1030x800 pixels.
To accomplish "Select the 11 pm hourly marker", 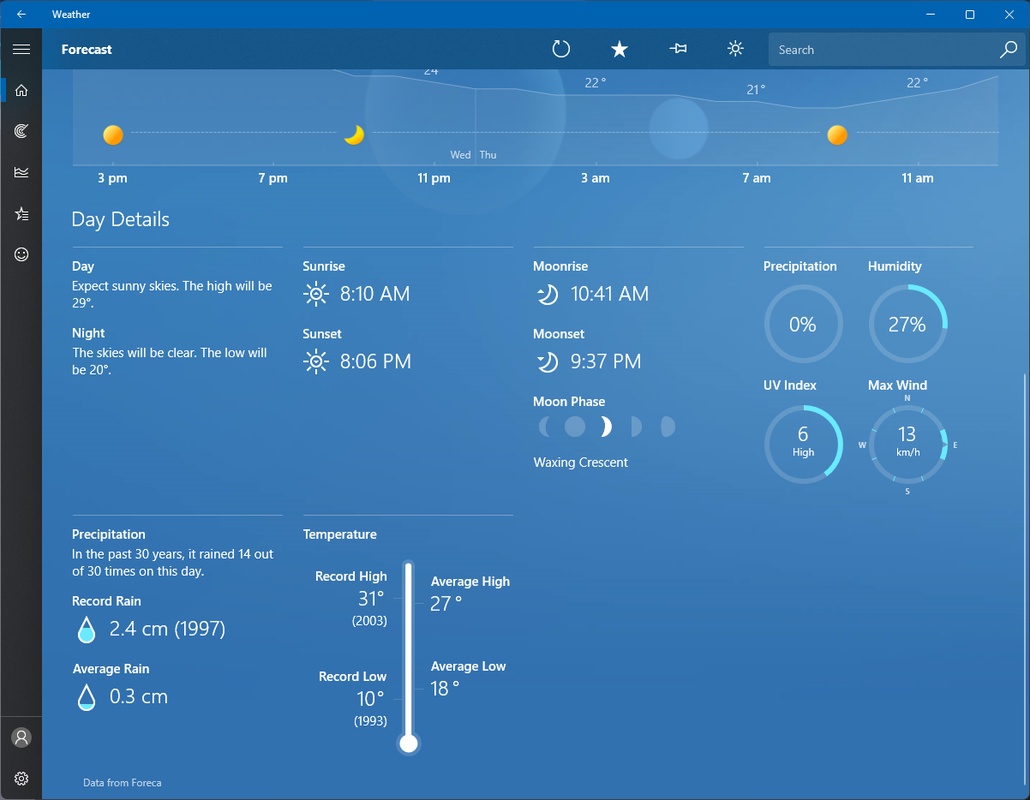I will point(434,178).
